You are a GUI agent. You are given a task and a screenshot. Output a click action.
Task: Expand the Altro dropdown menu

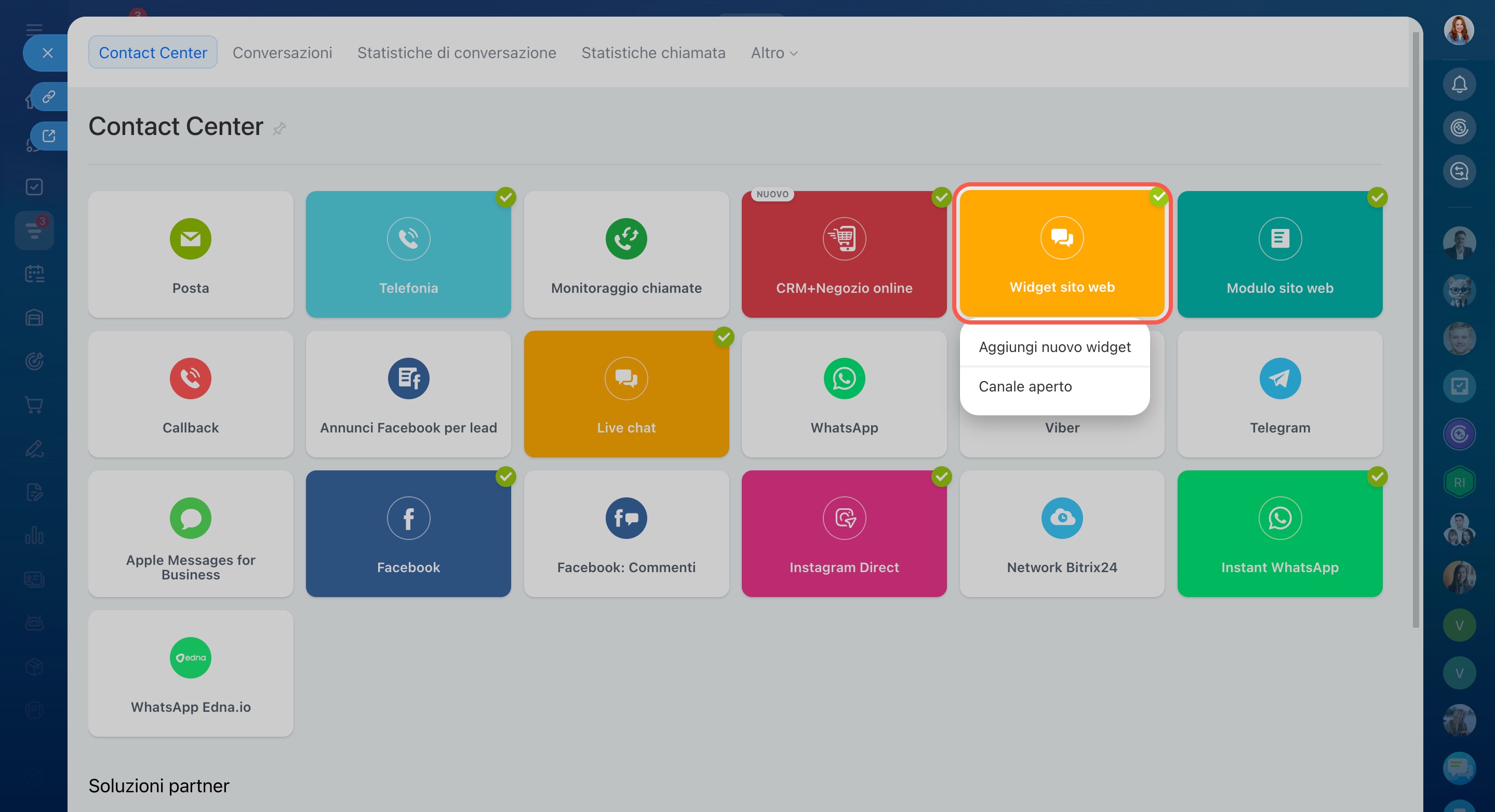pos(773,53)
